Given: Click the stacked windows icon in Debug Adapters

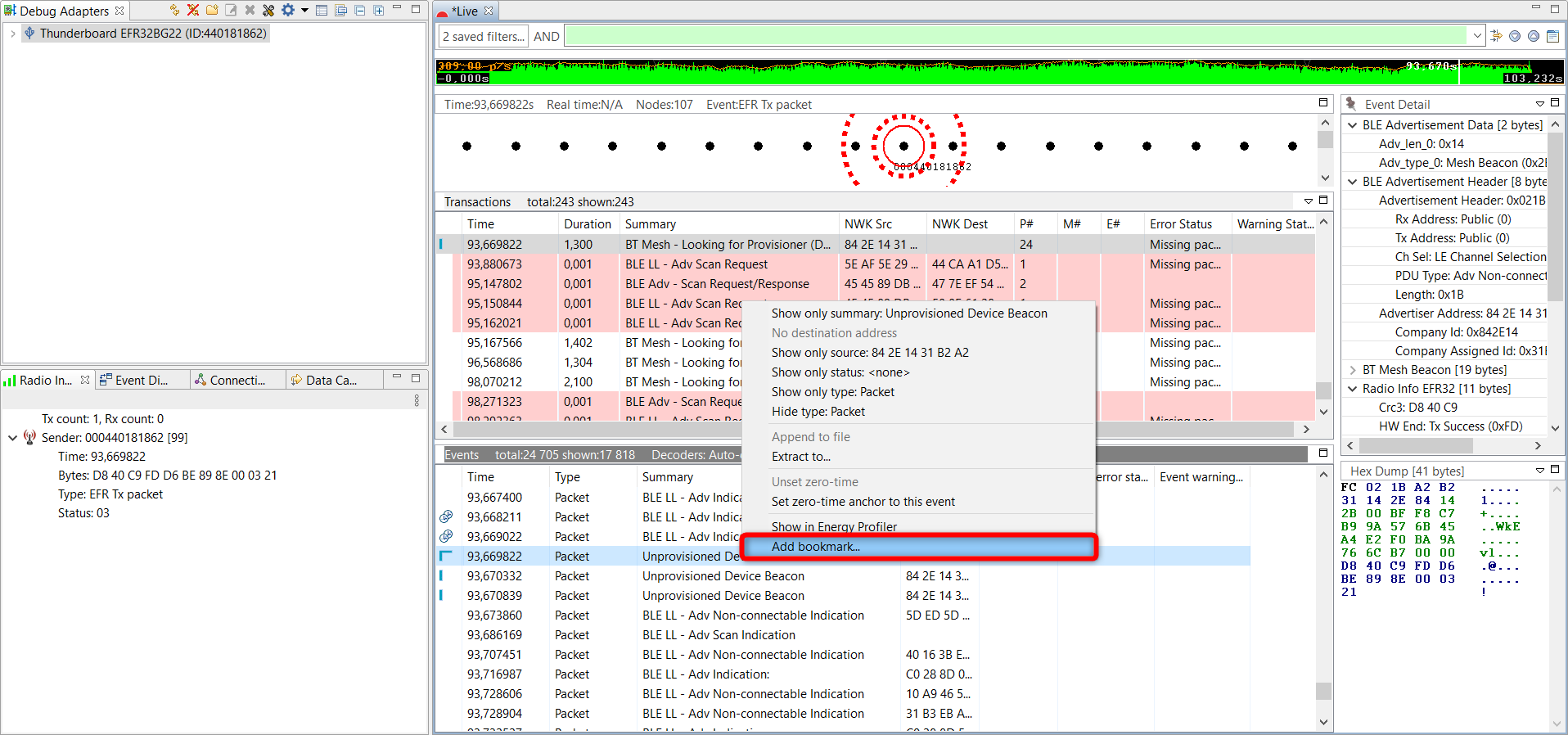Looking at the screenshot, I should 340,11.
